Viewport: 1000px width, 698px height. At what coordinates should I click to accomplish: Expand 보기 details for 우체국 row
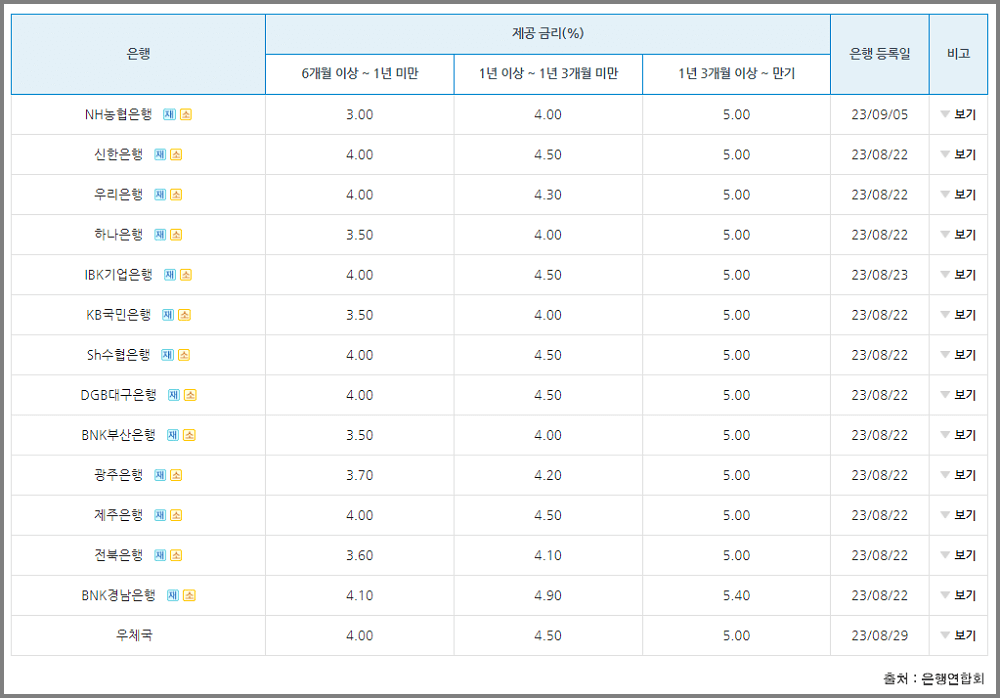pos(958,635)
